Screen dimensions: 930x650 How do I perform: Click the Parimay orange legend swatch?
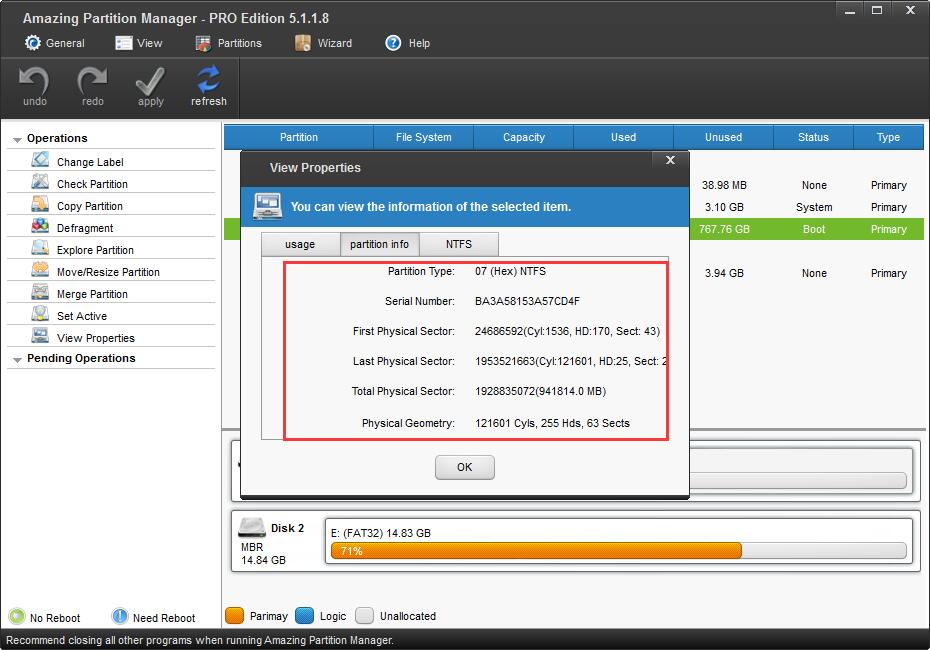click(x=235, y=616)
